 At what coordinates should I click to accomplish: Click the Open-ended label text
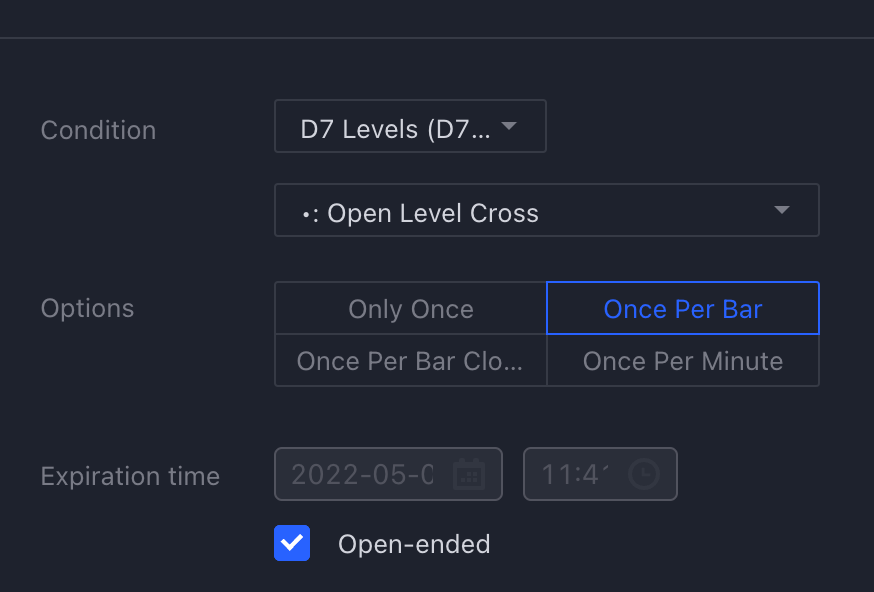tap(414, 544)
